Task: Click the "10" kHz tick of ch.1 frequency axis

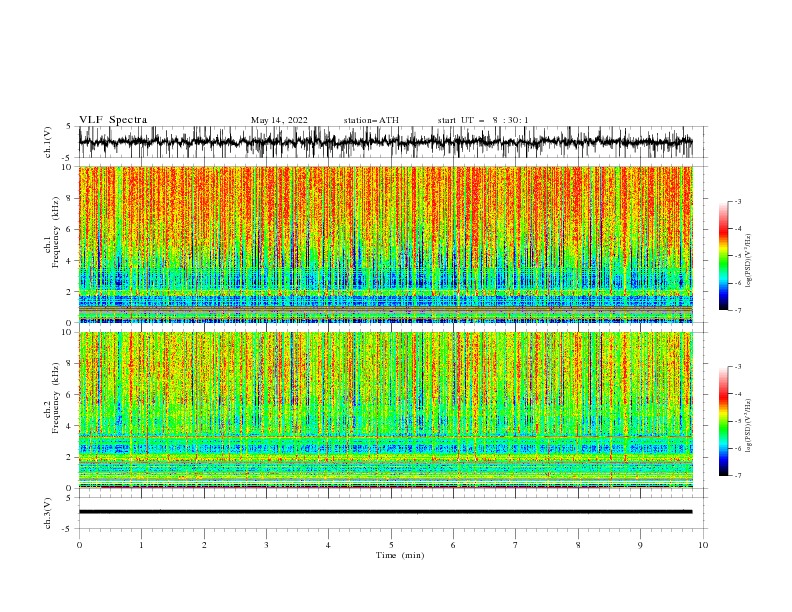Action: [x=67, y=167]
